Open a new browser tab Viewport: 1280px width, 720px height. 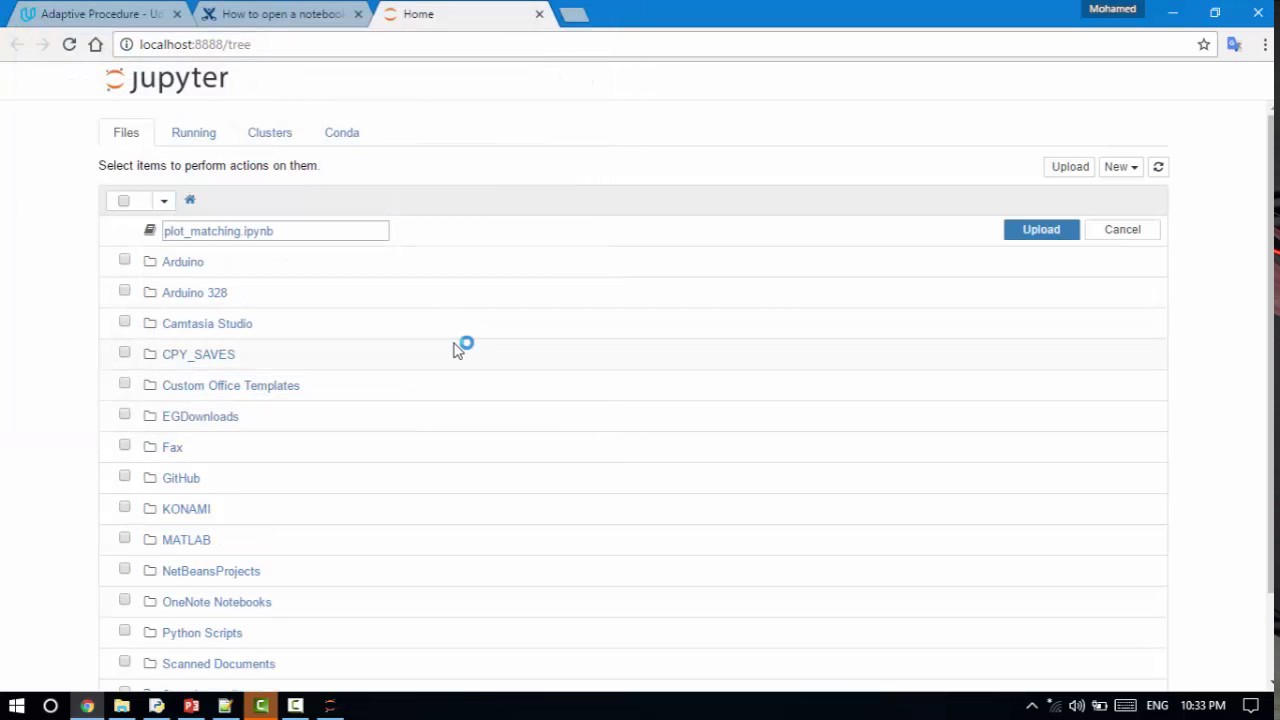[x=573, y=14]
